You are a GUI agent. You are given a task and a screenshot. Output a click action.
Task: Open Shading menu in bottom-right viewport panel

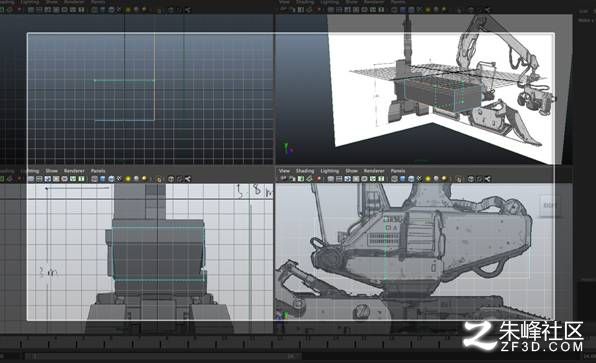tap(305, 171)
